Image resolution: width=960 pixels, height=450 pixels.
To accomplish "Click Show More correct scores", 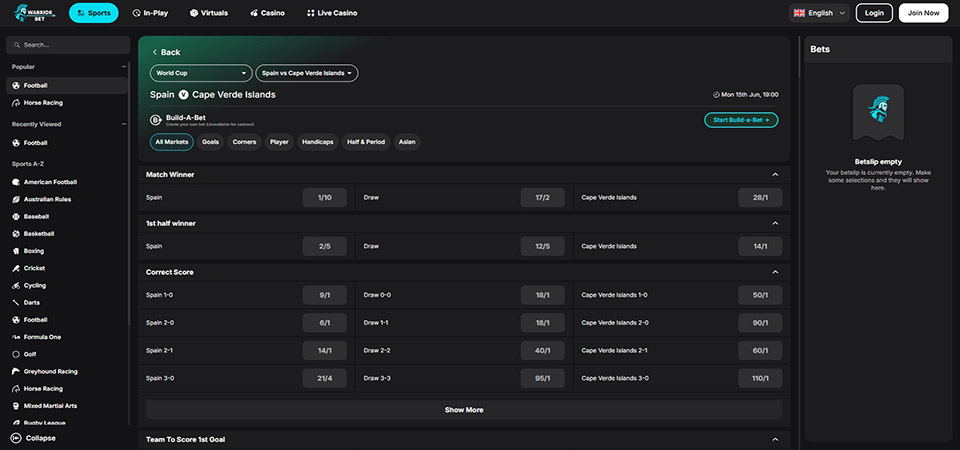I will tap(464, 410).
